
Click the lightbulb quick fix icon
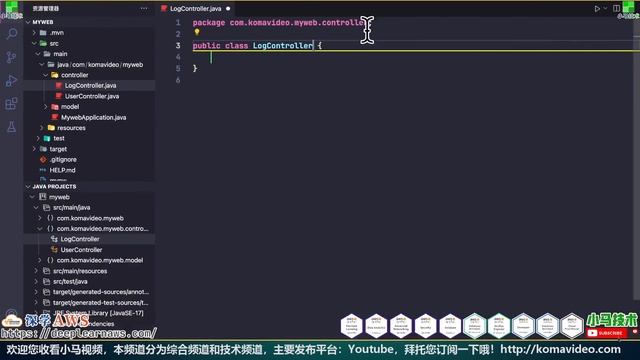pos(197,32)
